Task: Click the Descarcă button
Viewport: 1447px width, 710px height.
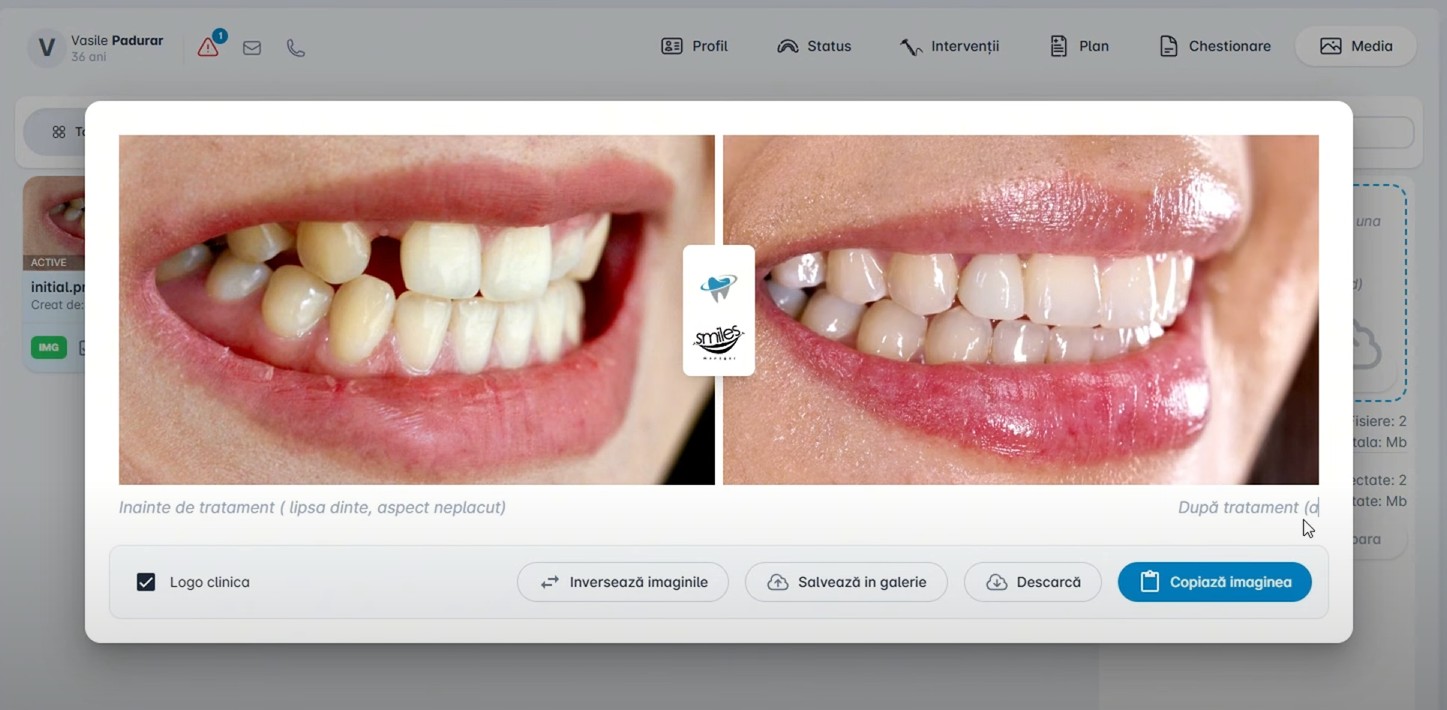Action: click(1032, 581)
